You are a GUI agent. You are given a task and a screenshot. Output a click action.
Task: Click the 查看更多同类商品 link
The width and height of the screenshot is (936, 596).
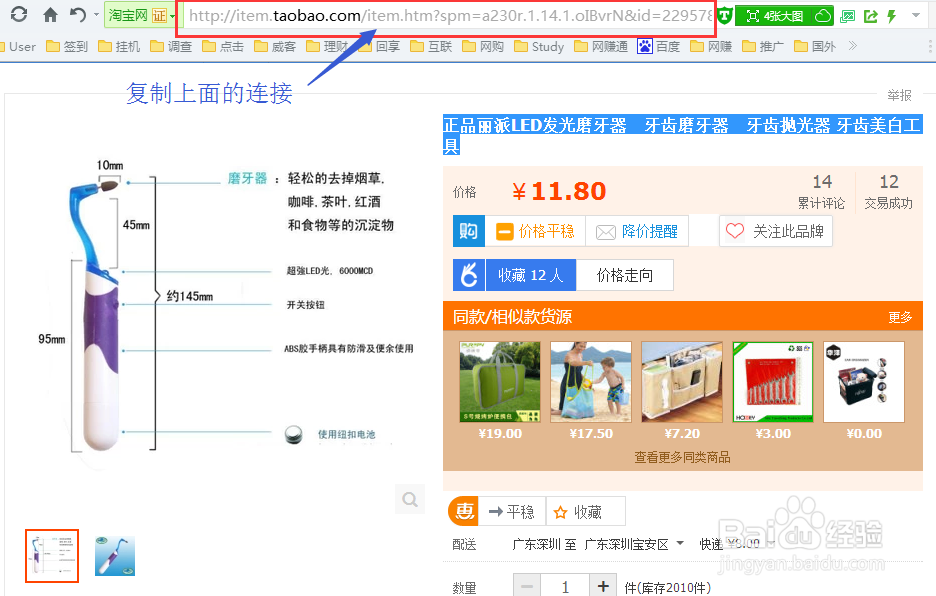tap(682, 457)
